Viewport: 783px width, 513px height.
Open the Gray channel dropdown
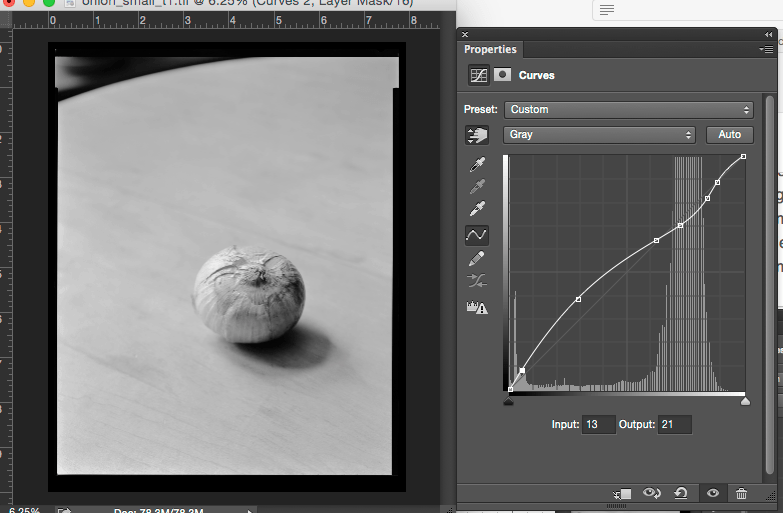coord(600,134)
